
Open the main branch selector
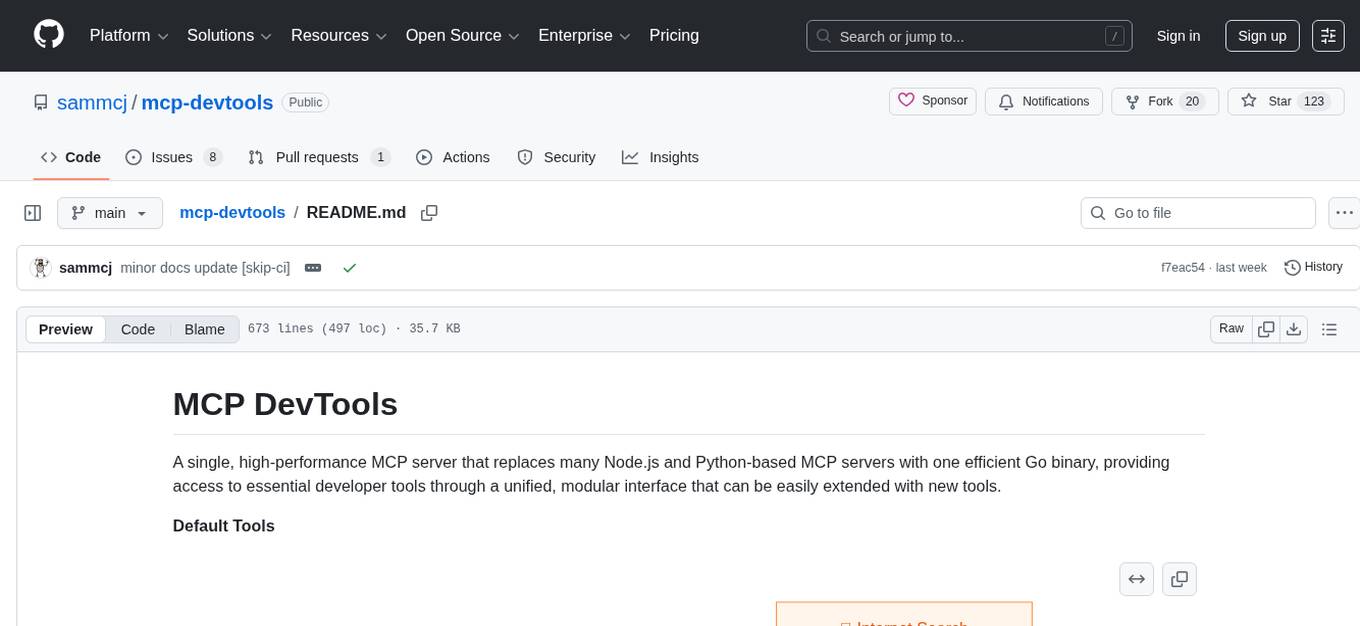click(110, 212)
